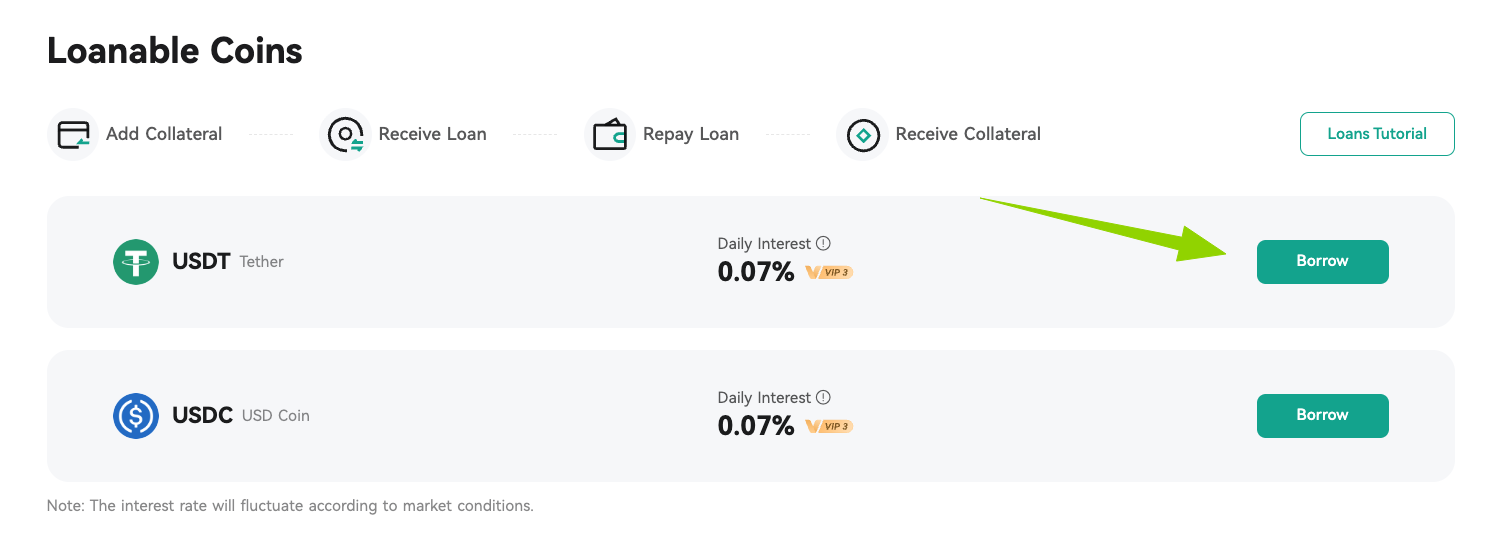1488x538 pixels.
Task: Open the Loans Tutorial
Action: point(1377,134)
